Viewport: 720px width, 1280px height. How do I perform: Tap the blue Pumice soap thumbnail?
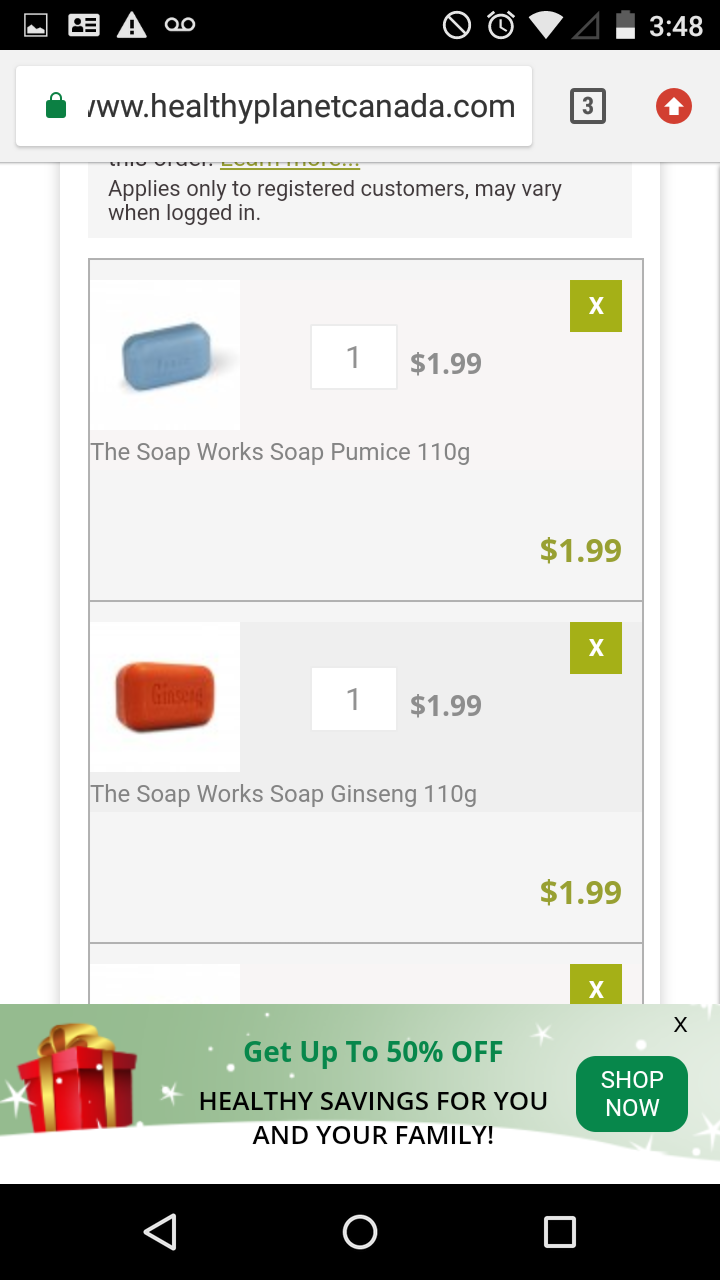[x=165, y=355]
